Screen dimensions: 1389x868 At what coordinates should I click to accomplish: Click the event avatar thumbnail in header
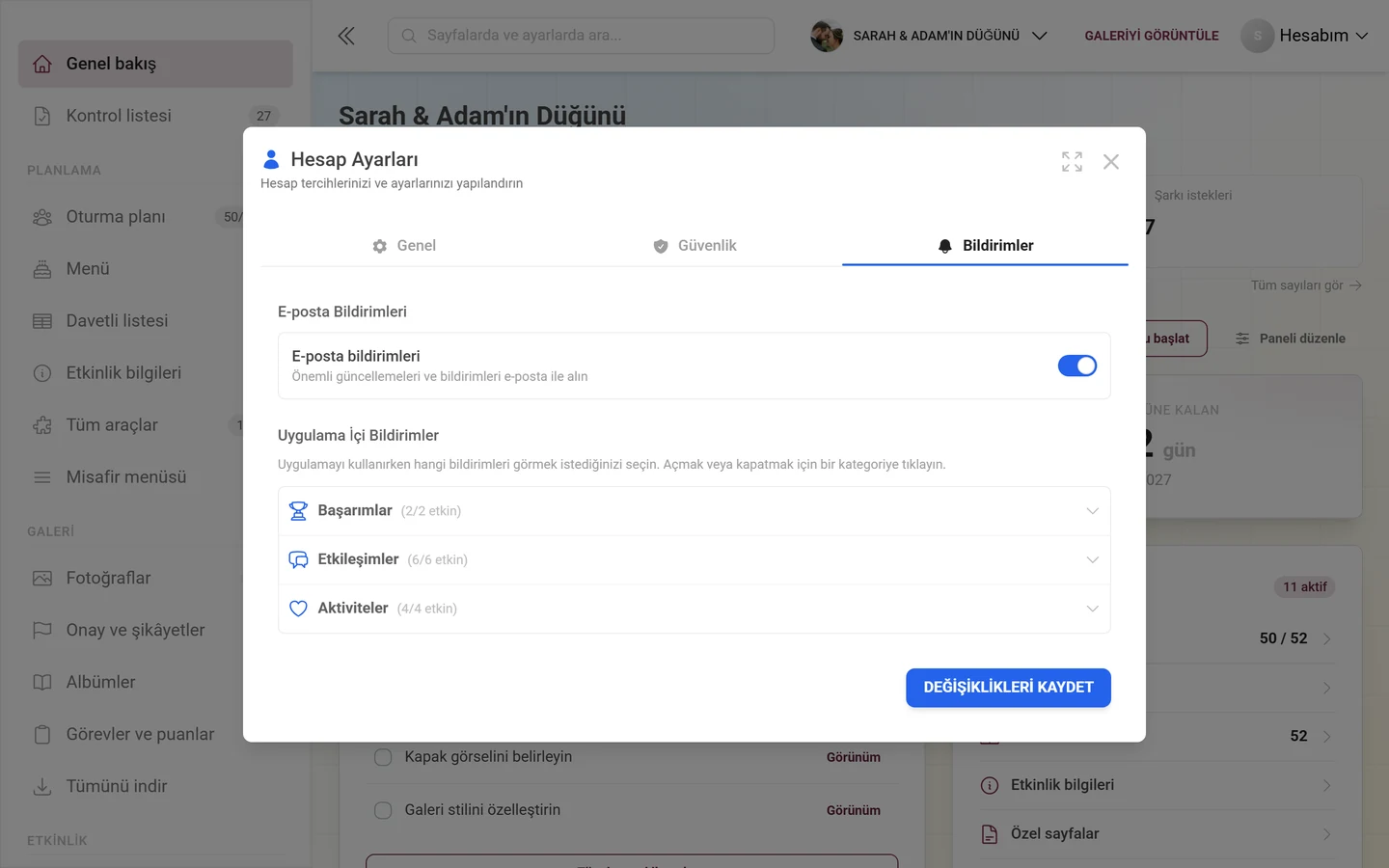827,36
